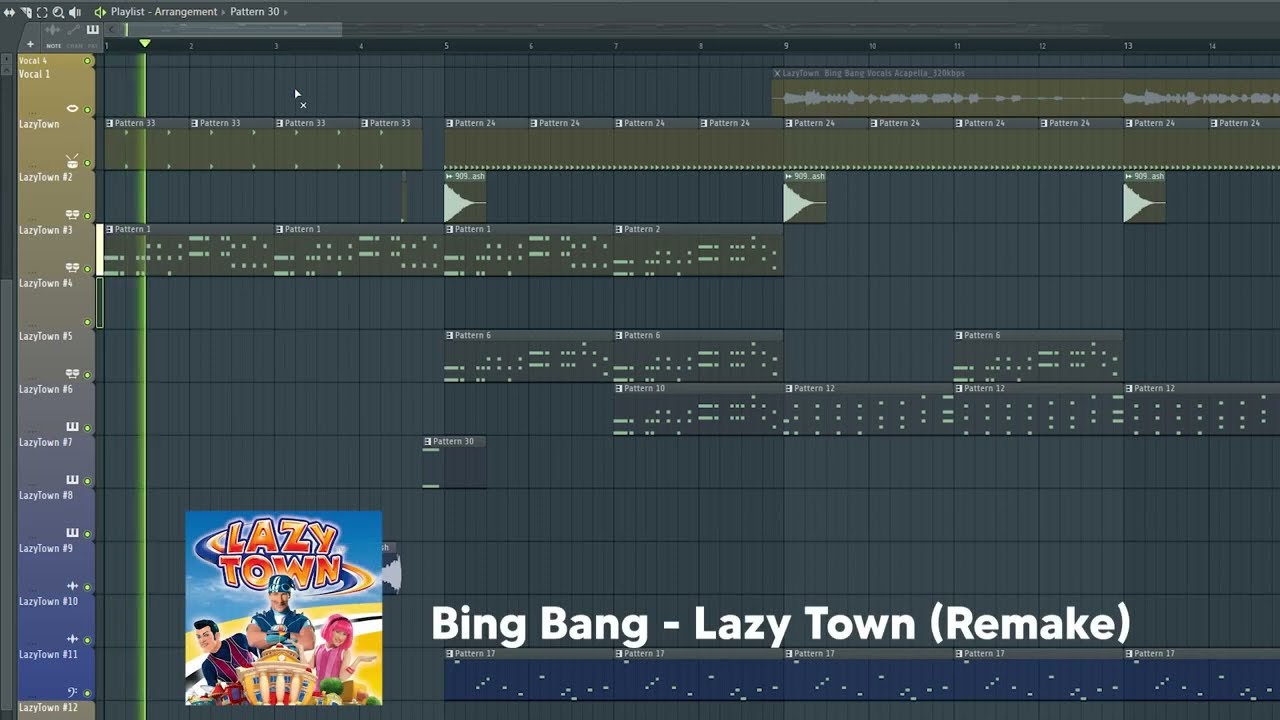Viewport: 1280px width, 720px height.
Task: Select the piano pattern clip source icon
Action: click(92, 30)
